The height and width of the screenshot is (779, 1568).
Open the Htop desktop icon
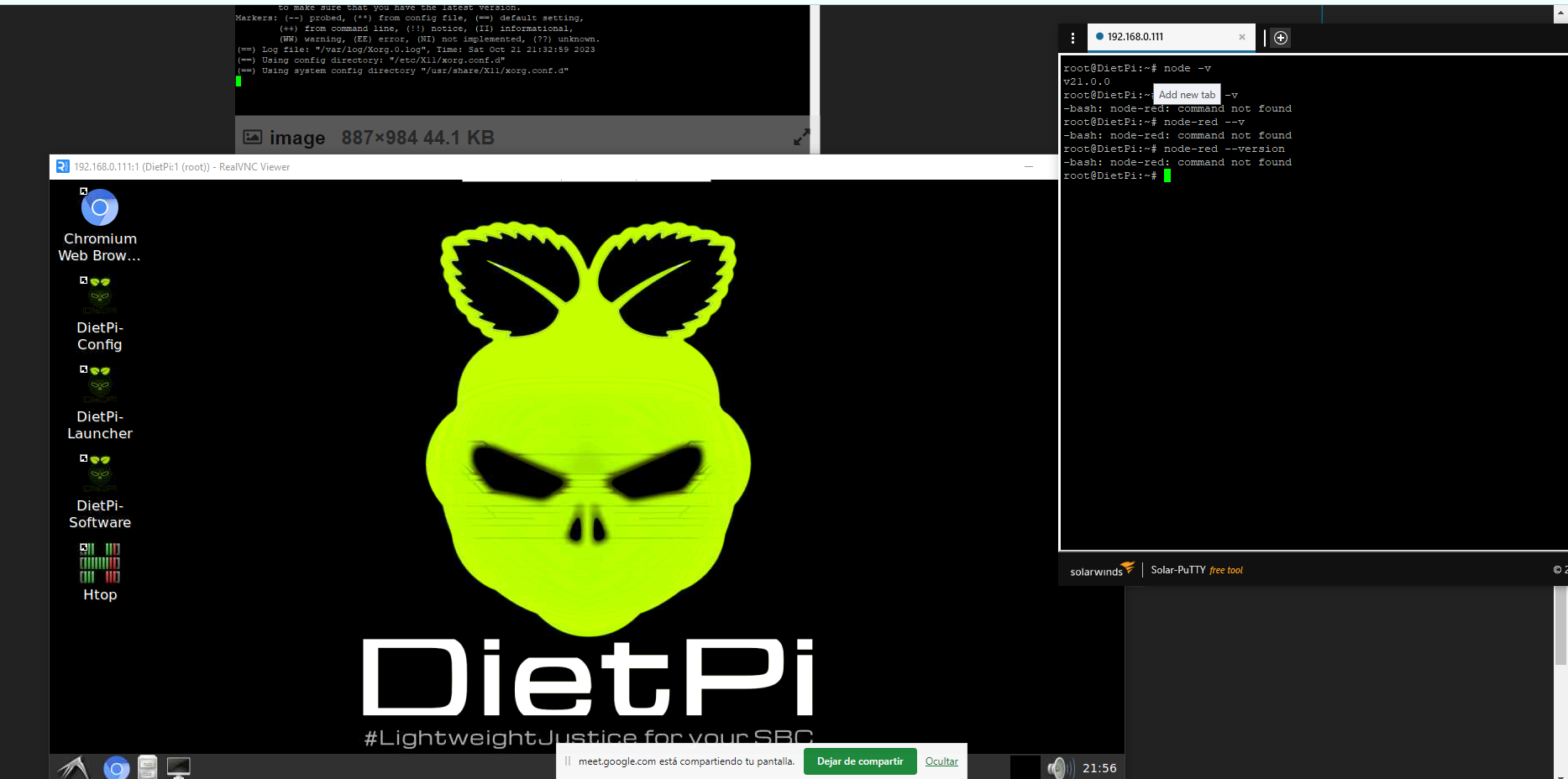tap(100, 572)
